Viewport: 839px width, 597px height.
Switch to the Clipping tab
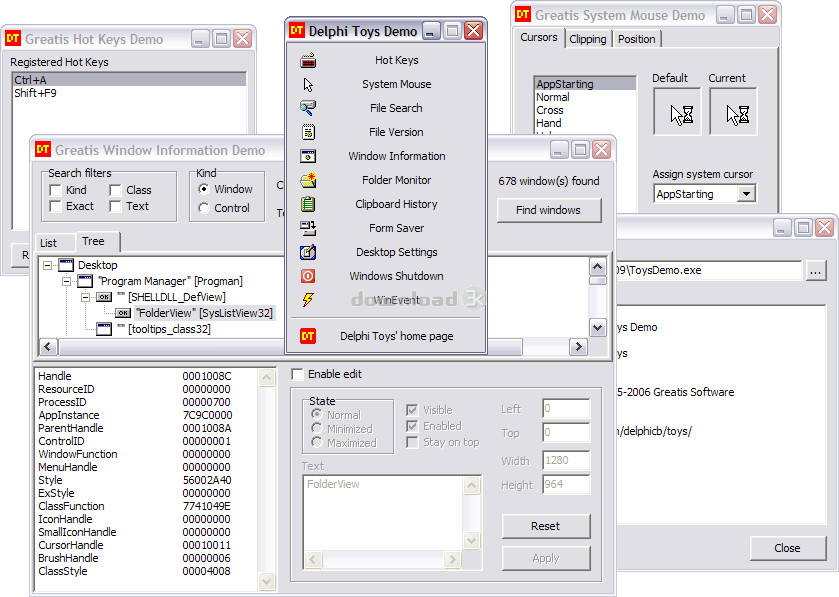(x=588, y=39)
